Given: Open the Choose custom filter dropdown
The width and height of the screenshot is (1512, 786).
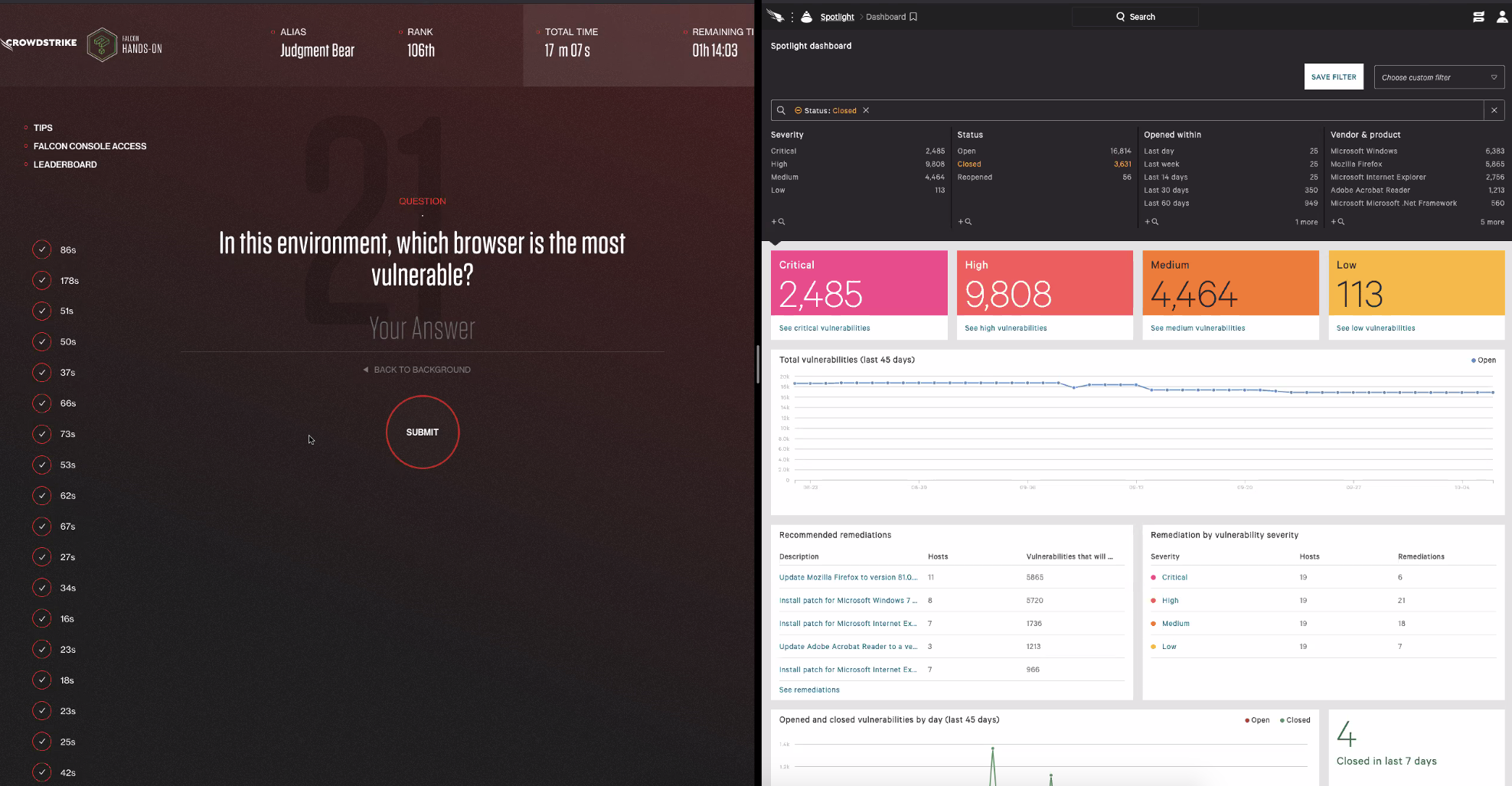Looking at the screenshot, I should [x=1439, y=77].
